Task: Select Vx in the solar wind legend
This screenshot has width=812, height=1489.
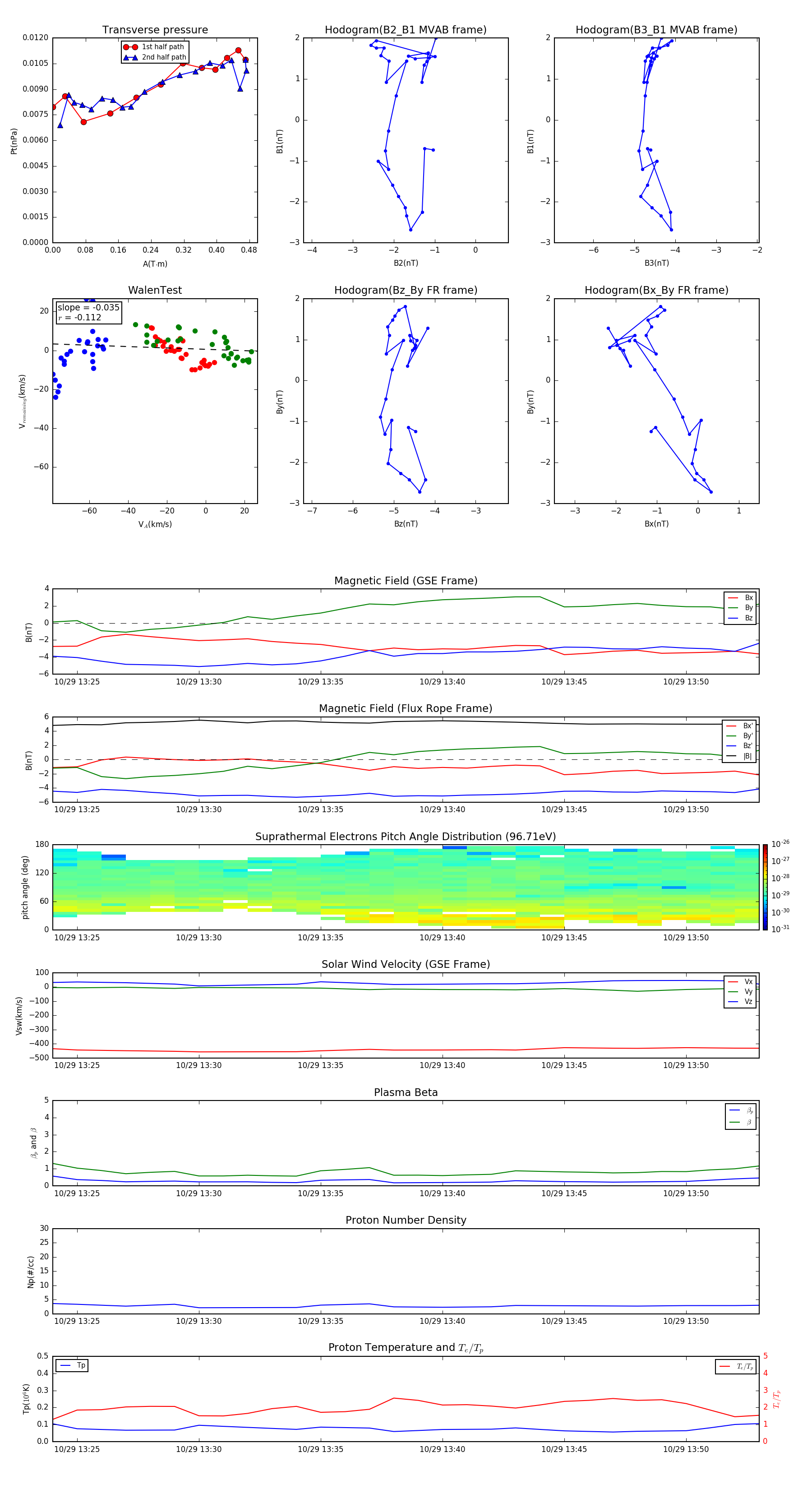Action: pyautogui.click(x=740, y=981)
